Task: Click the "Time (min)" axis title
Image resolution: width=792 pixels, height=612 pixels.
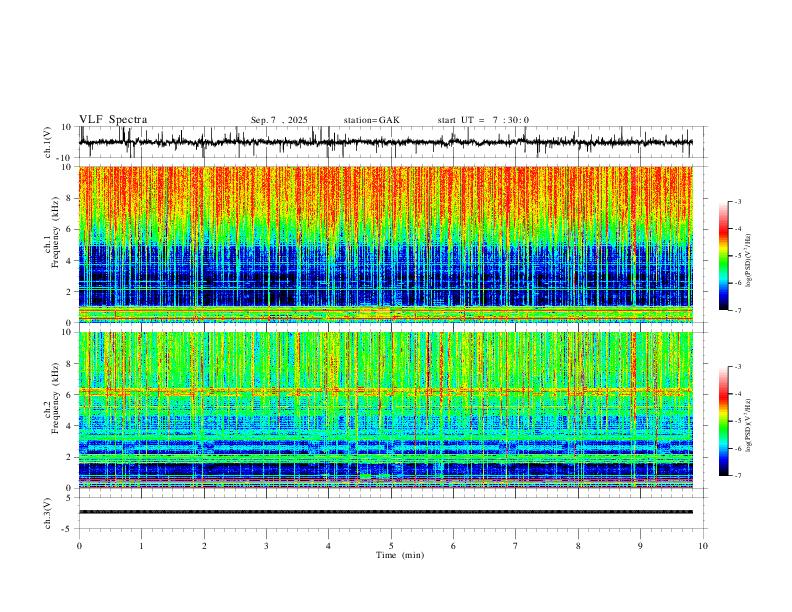Action: point(400,555)
